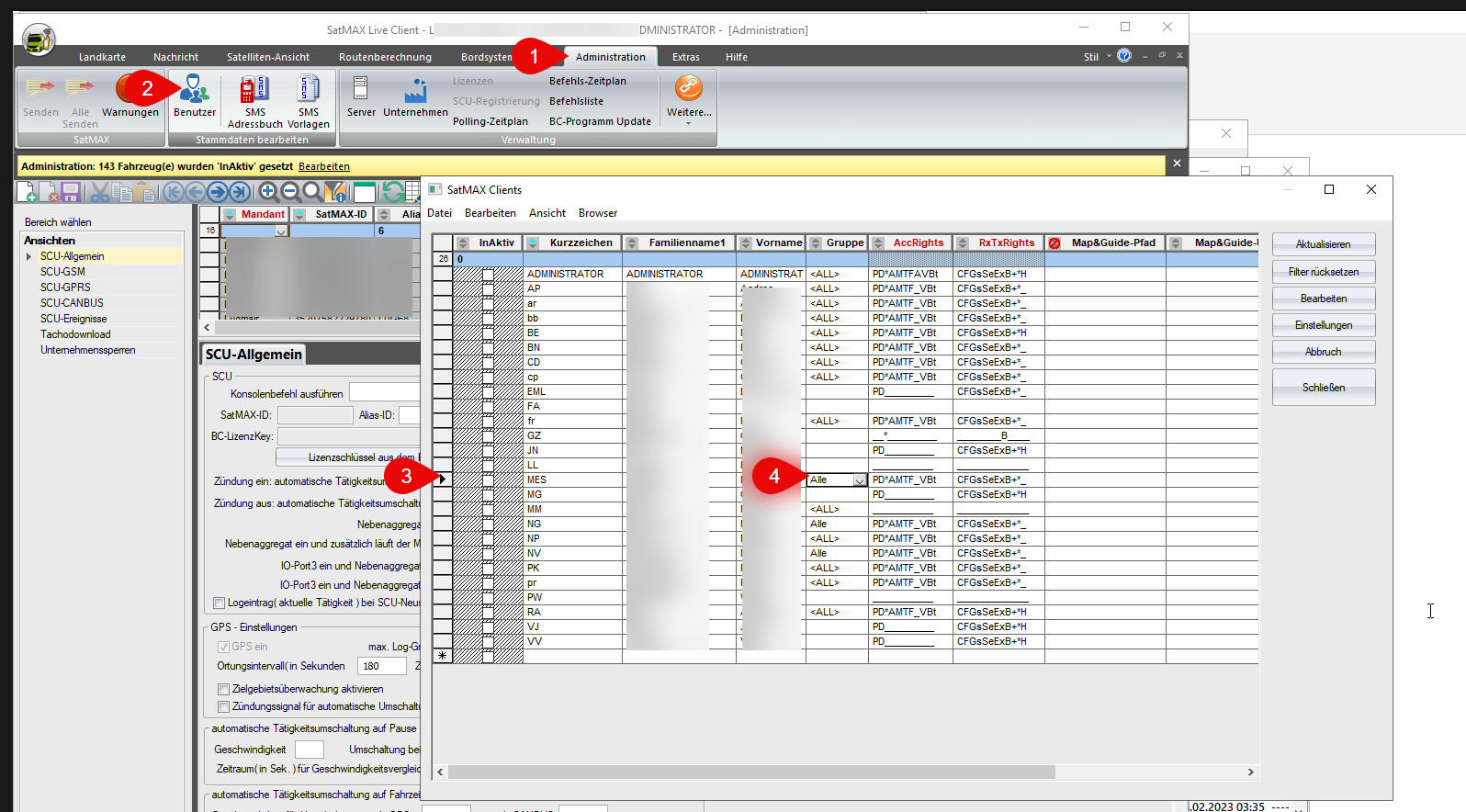
Task: Switch to the Extras ribbon tab
Action: (686, 57)
